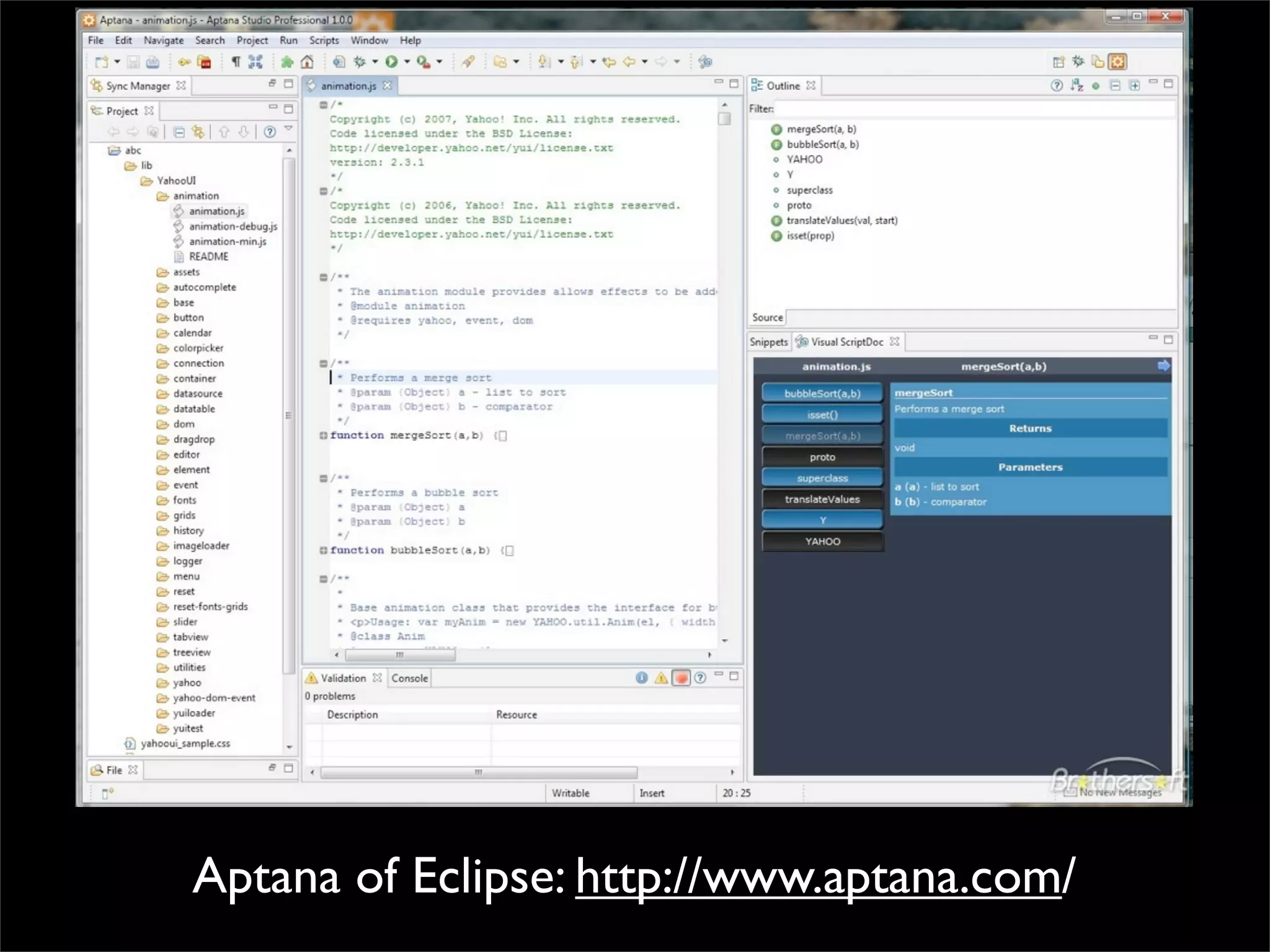
Task: Click the editor horizontal scrollbar thumb
Action: click(400, 654)
